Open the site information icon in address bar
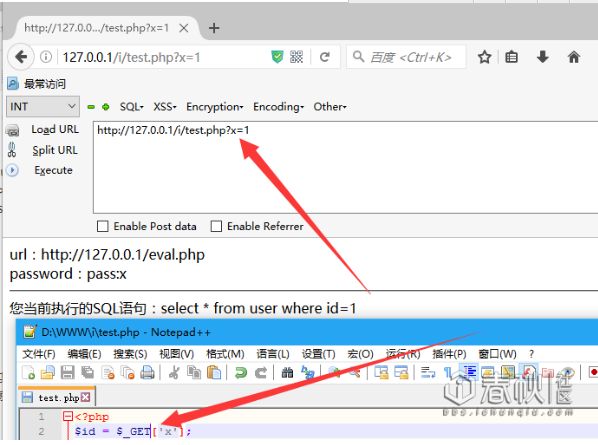This screenshot has height=445, width=598. pyautogui.click(x=46, y=57)
